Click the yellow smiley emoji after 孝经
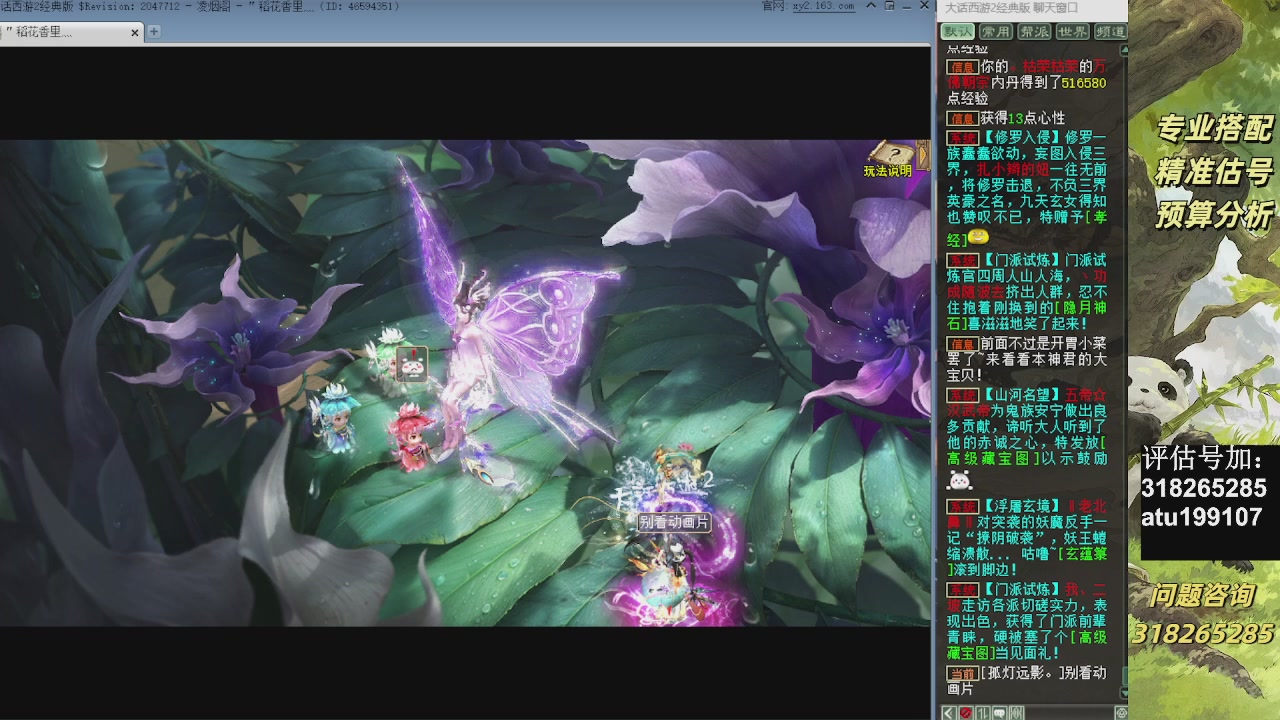 (x=979, y=237)
